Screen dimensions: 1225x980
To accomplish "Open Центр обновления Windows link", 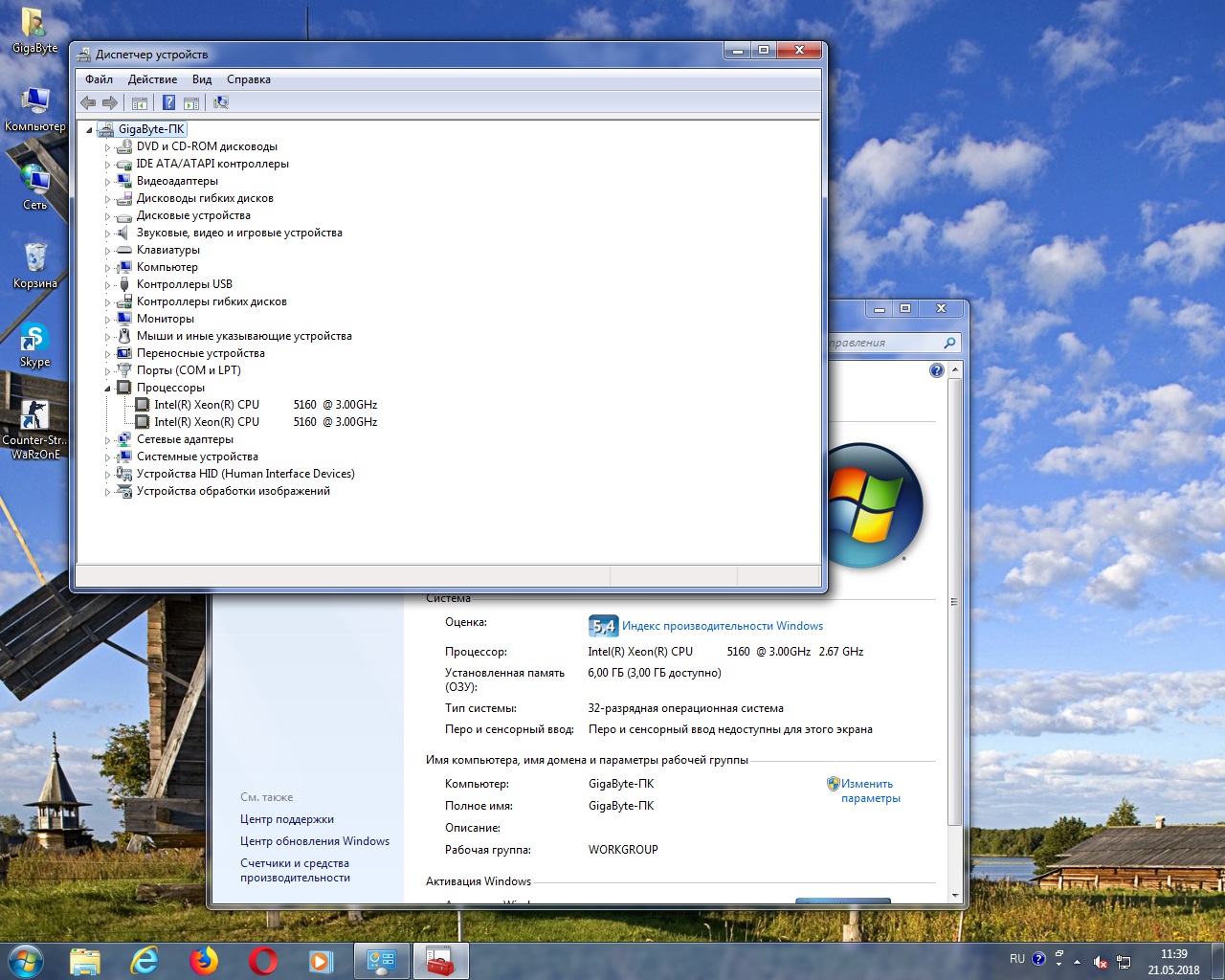I will (315, 841).
